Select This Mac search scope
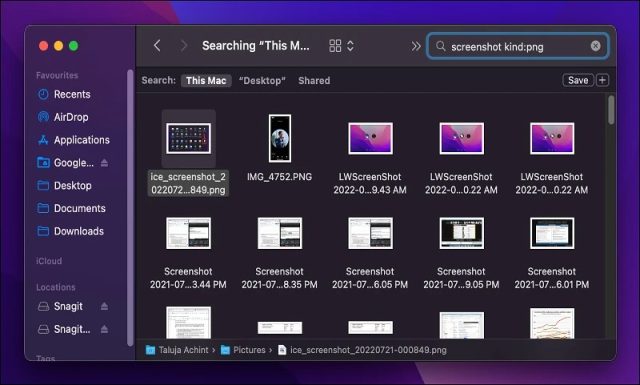Image resolution: width=640 pixels, height=385 pixels. [x=206, y=81]
